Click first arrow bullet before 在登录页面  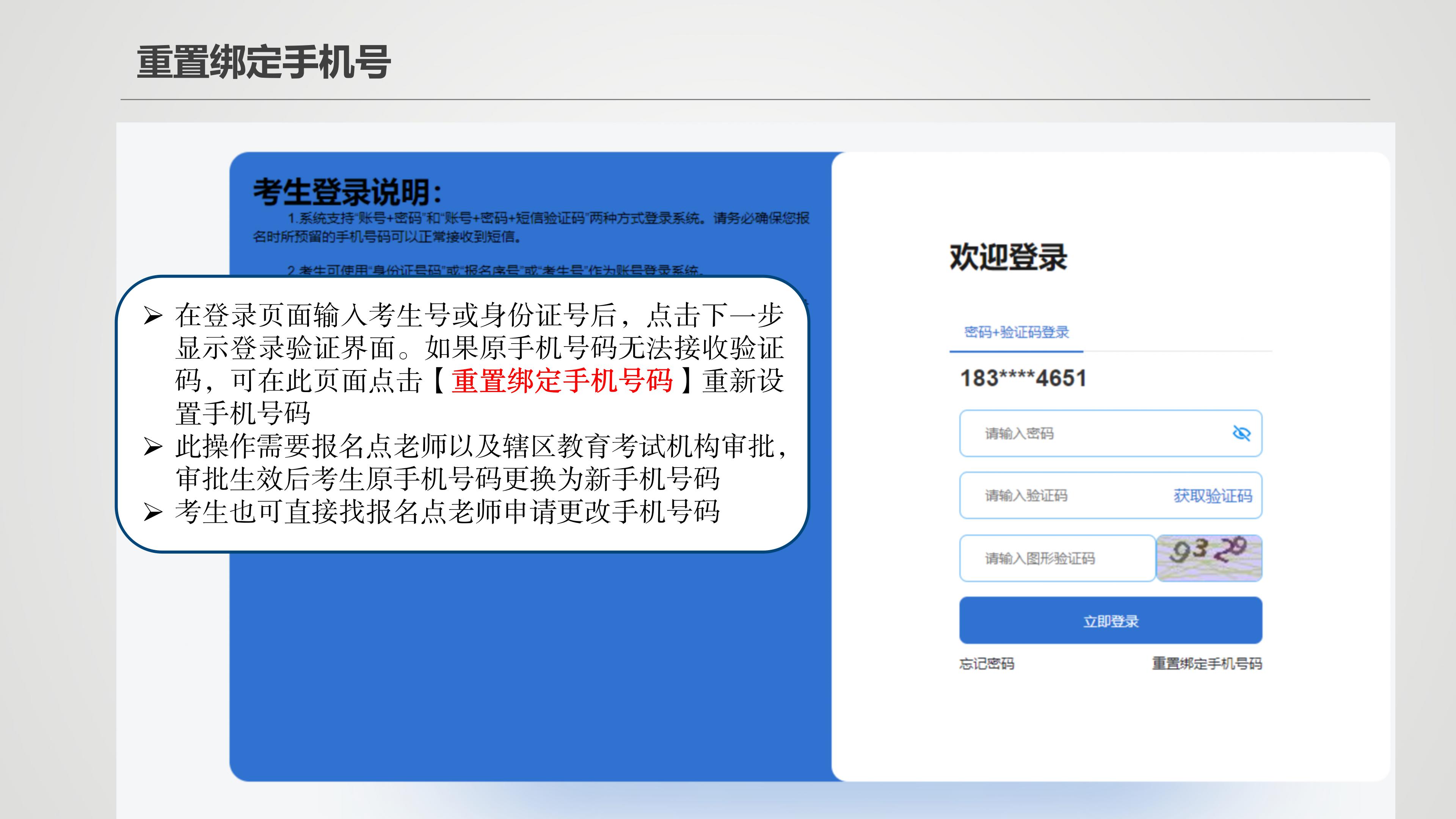[x=153, y=315]
